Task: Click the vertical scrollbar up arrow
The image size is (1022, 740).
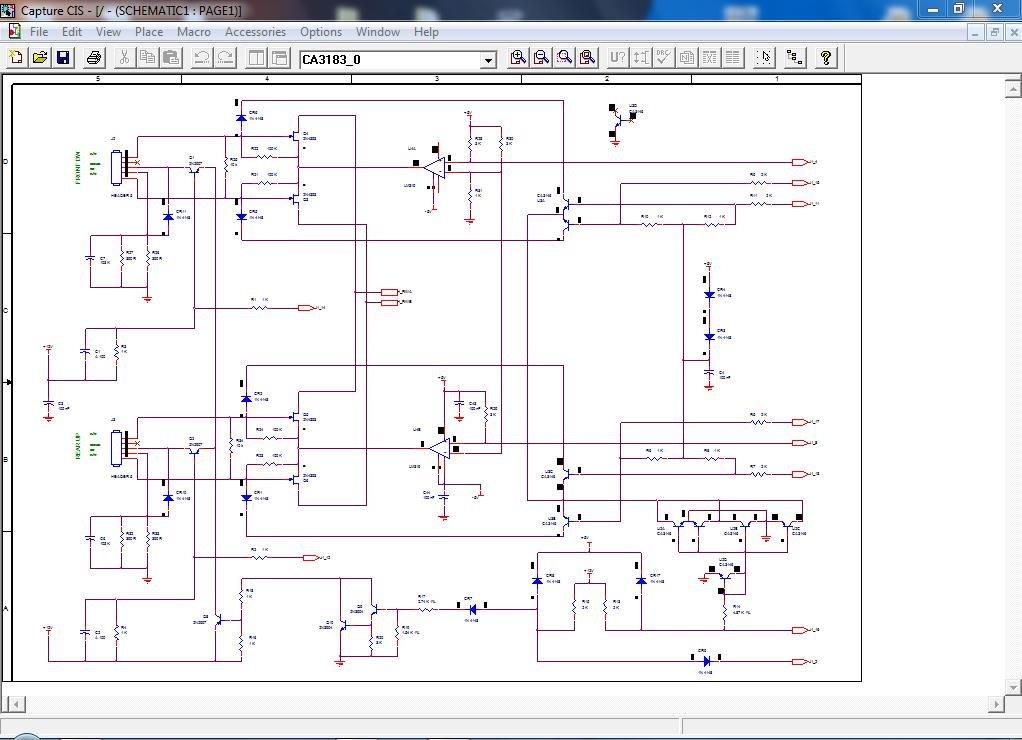Action: [x=1014, y=87]
